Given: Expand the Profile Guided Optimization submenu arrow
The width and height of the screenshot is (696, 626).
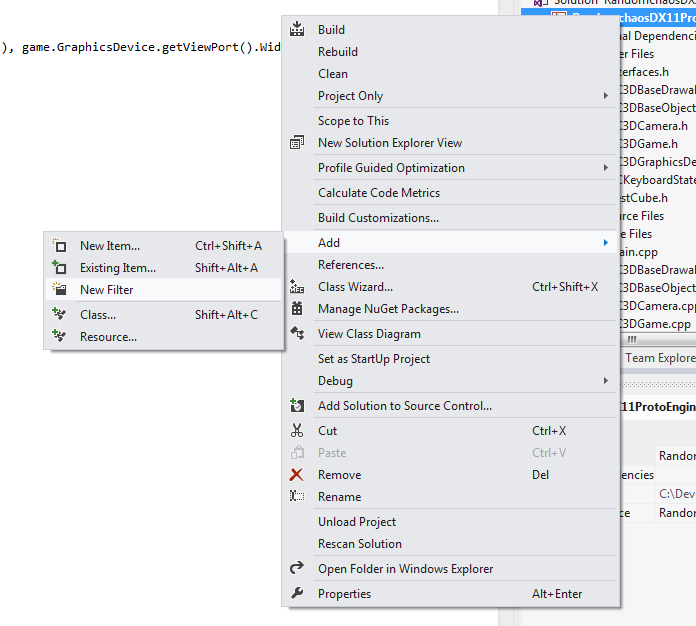Looking at the screenshot, I should [x=605, y=167].
